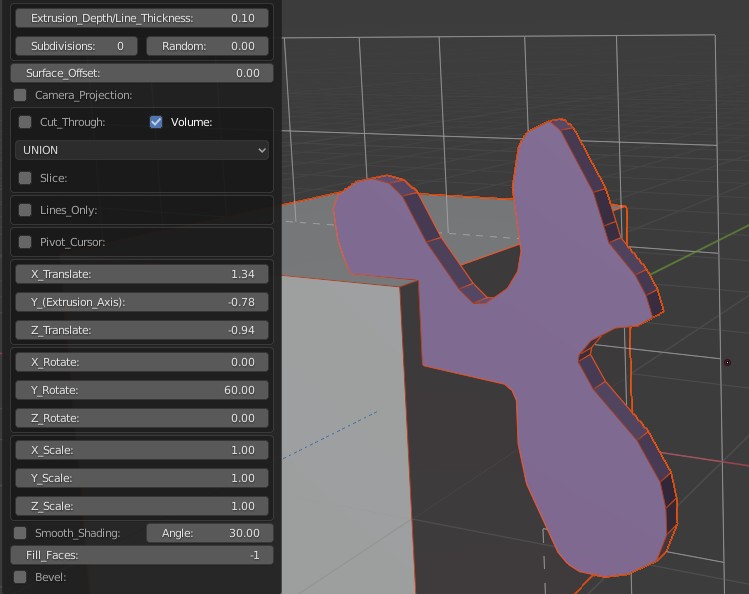
Task: Click the smooth shading Angle field
Action: point(207,533)
